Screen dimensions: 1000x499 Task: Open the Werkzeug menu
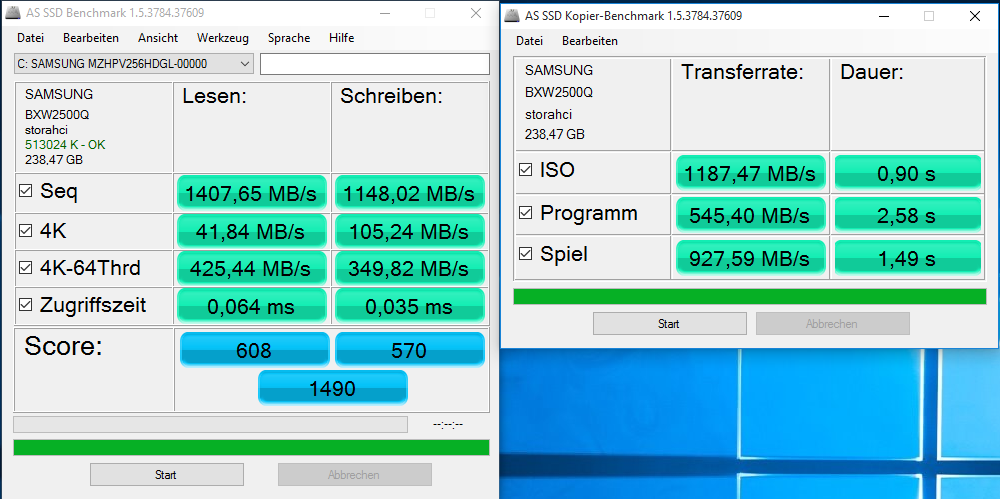pyautogui.click(x=223, y=38)
